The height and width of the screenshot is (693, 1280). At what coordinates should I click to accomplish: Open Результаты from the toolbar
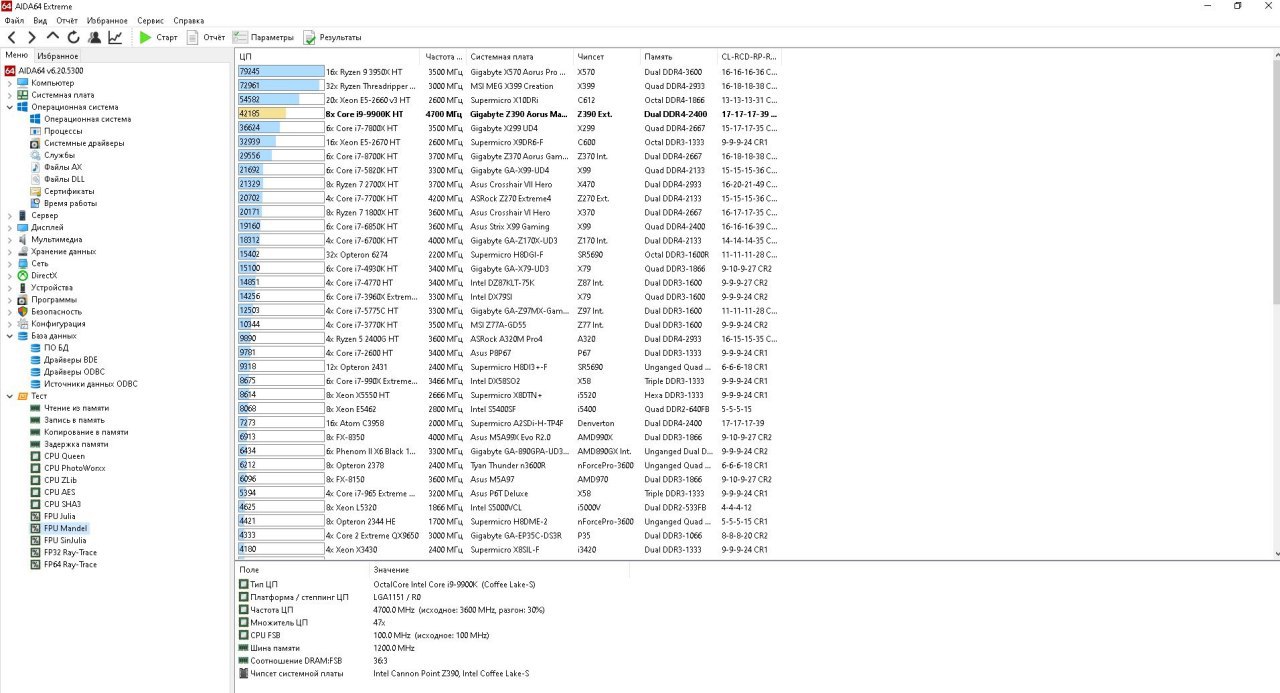point(333,37)
